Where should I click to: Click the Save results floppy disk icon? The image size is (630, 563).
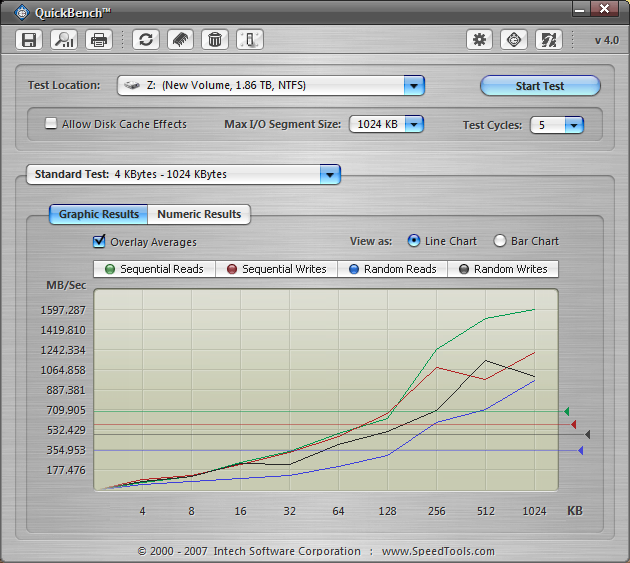click(29, 40)
